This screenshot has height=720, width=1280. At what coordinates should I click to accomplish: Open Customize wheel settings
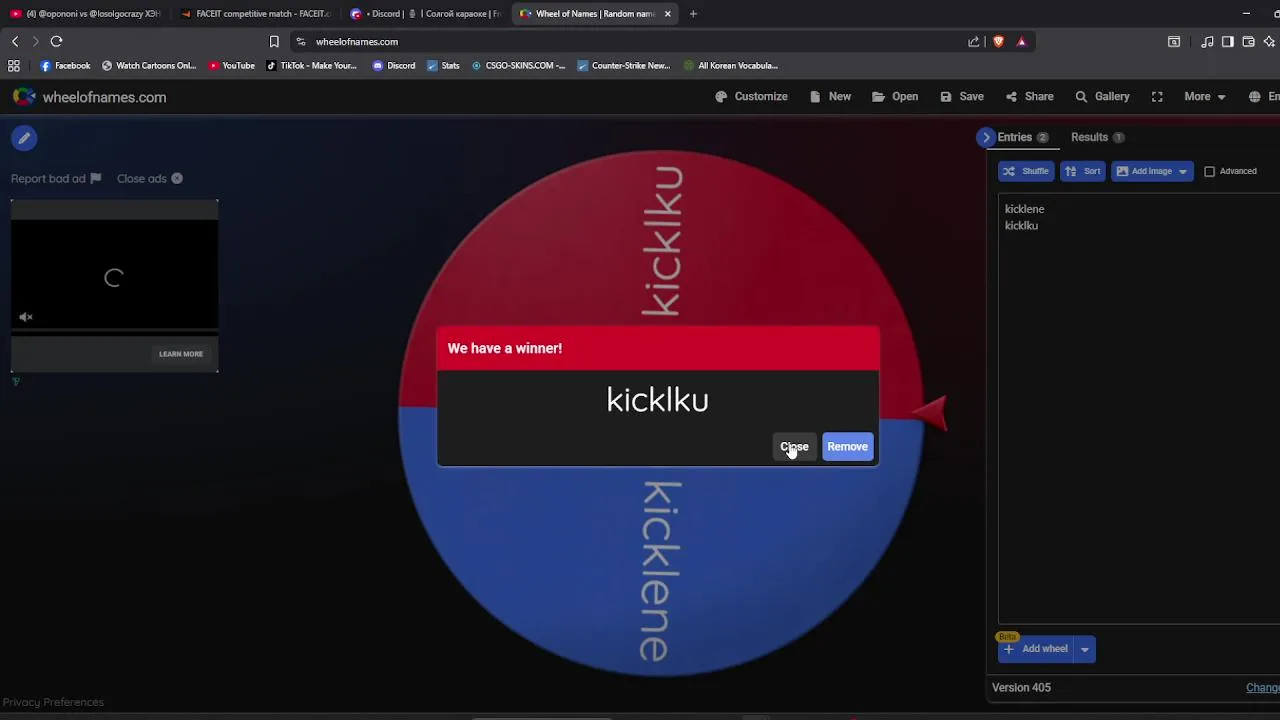click(x=751, y=97)
